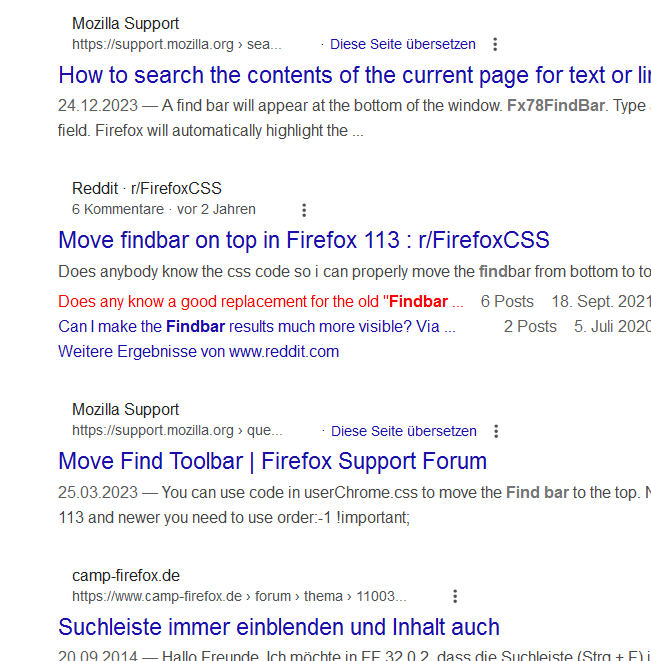Click "Mozilla Support" name above first result
This screenshot has width=651, height=661.
click(x=125, y=23)
